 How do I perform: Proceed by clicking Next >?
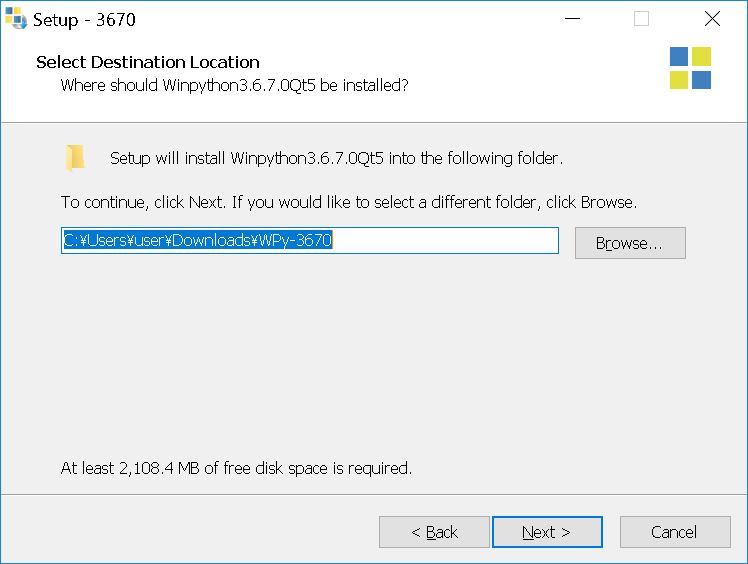point(547,532)
